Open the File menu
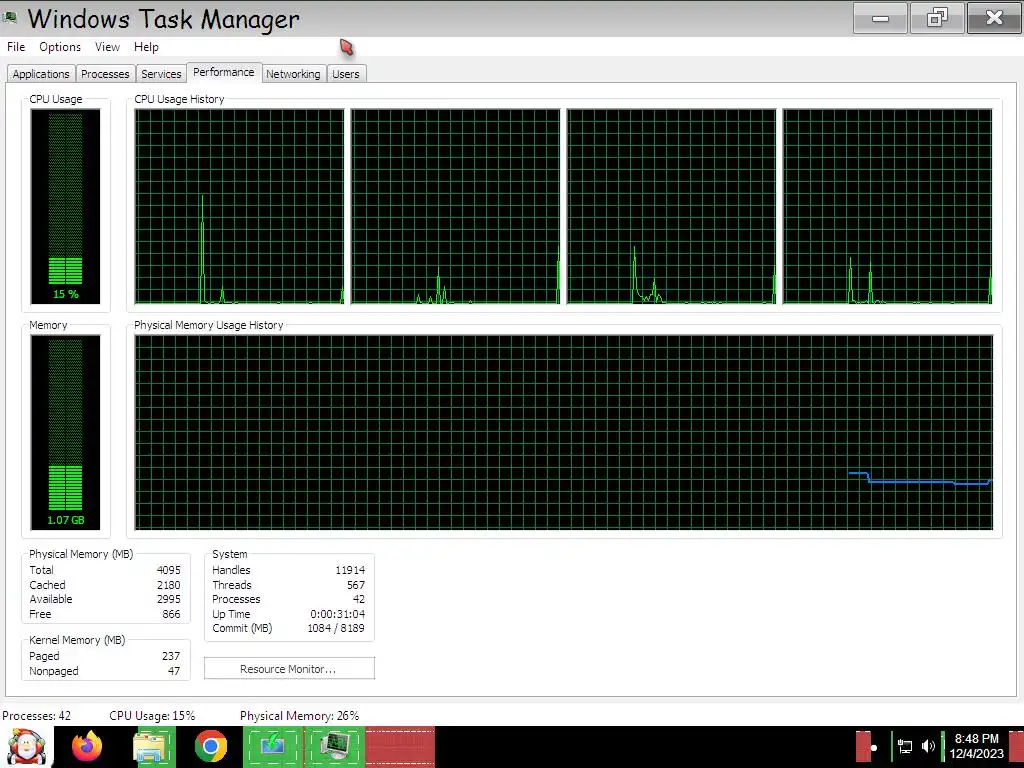Image resolution: width=1024 pixels, height=768 pixels. tap(16, 47)
